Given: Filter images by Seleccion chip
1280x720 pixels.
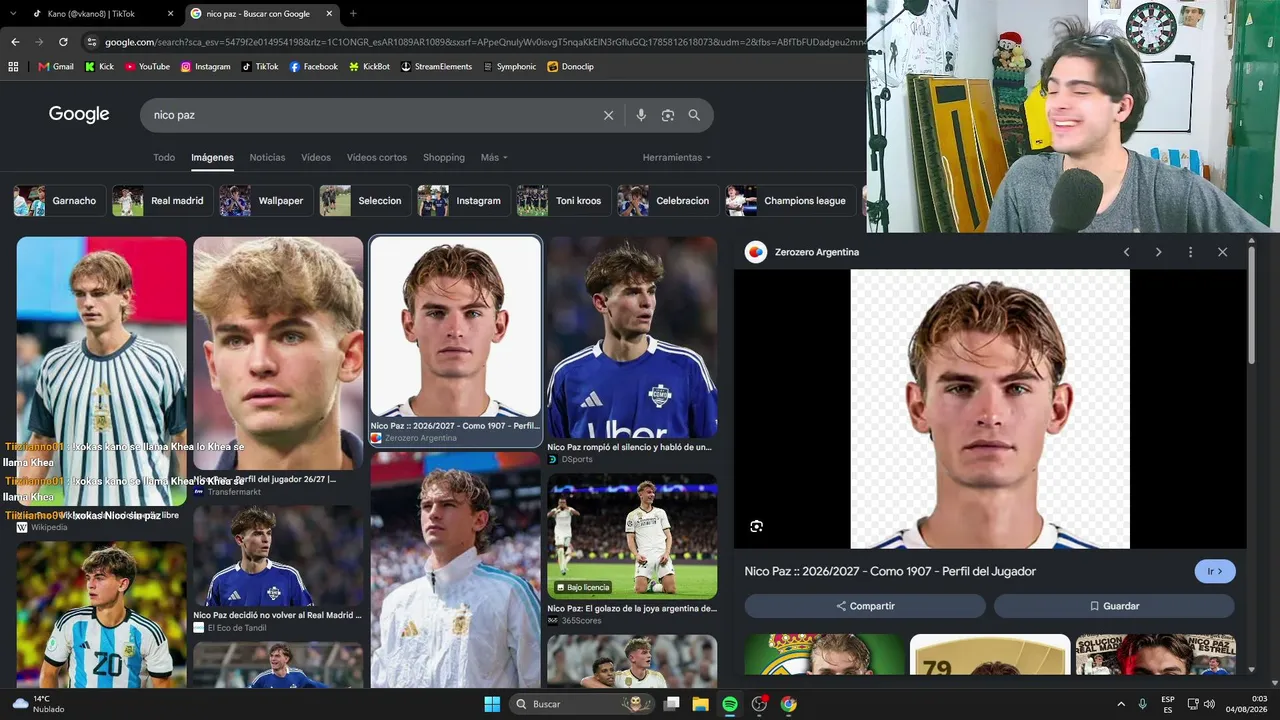Looking at the screenshot, I should pos(365,201).
